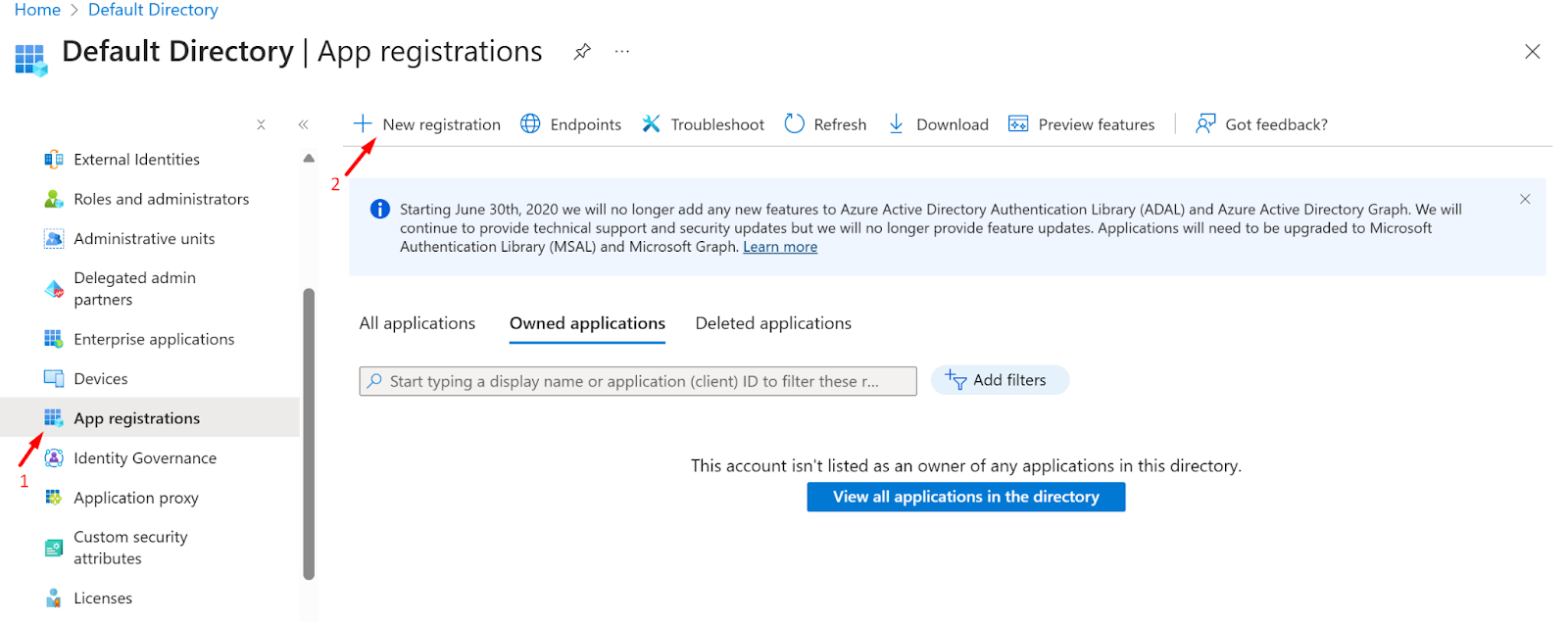Image resolution: width=1568 pixels, height=622 pixels.
Task: Select App registrations menu item
Action: click(x=150, y=418)
